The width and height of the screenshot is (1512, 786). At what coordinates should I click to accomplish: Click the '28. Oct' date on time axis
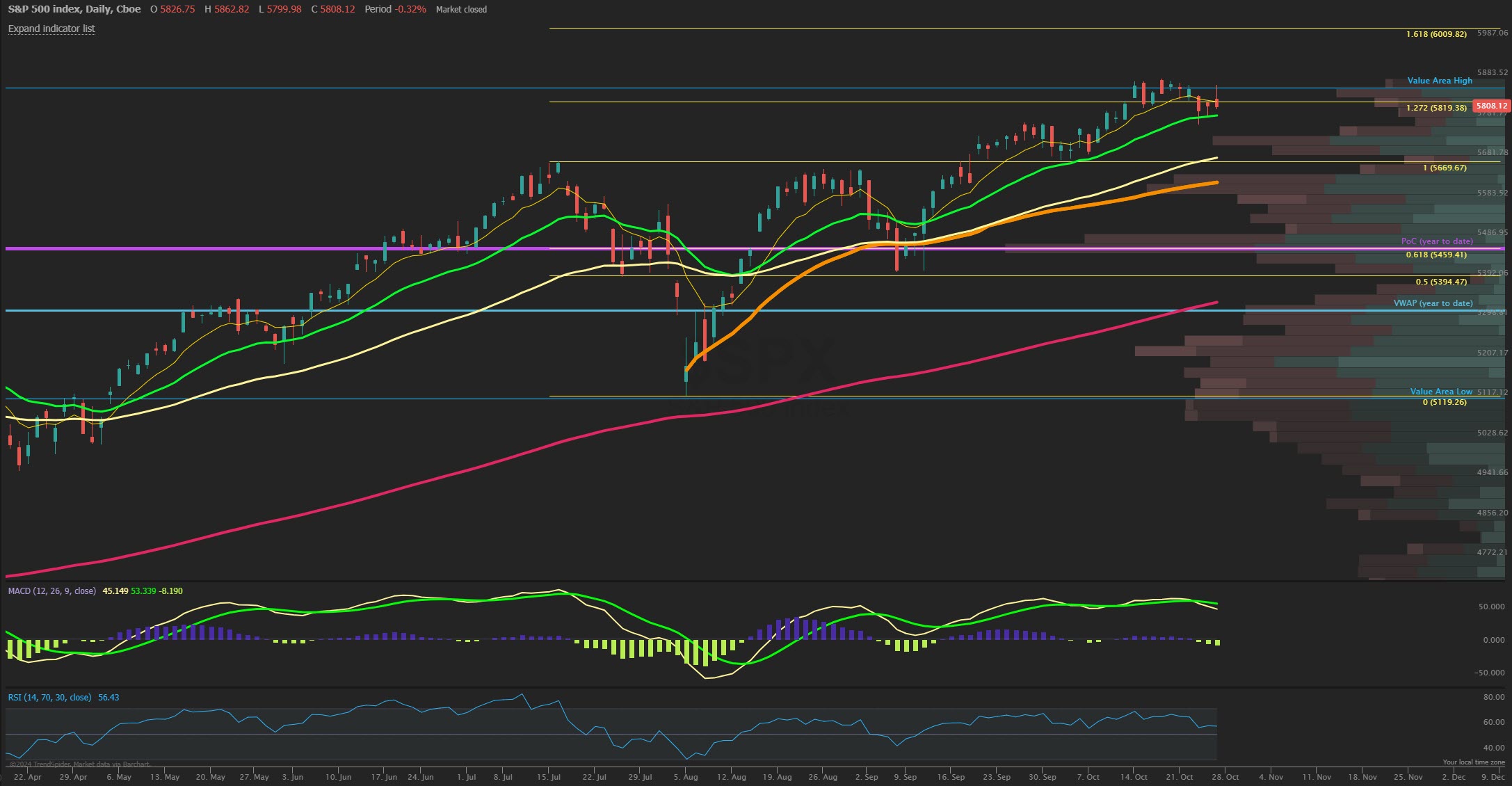(x=1225, y=777)
